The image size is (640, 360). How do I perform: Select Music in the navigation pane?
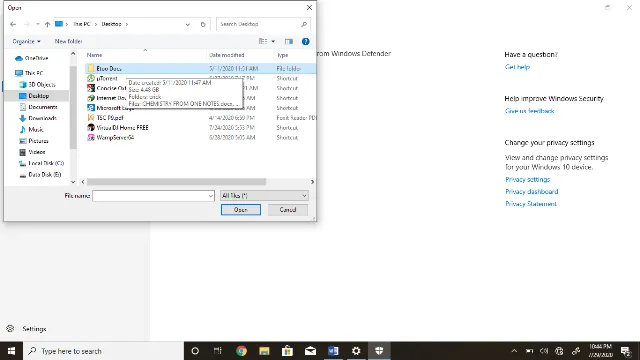coord(31,129)
